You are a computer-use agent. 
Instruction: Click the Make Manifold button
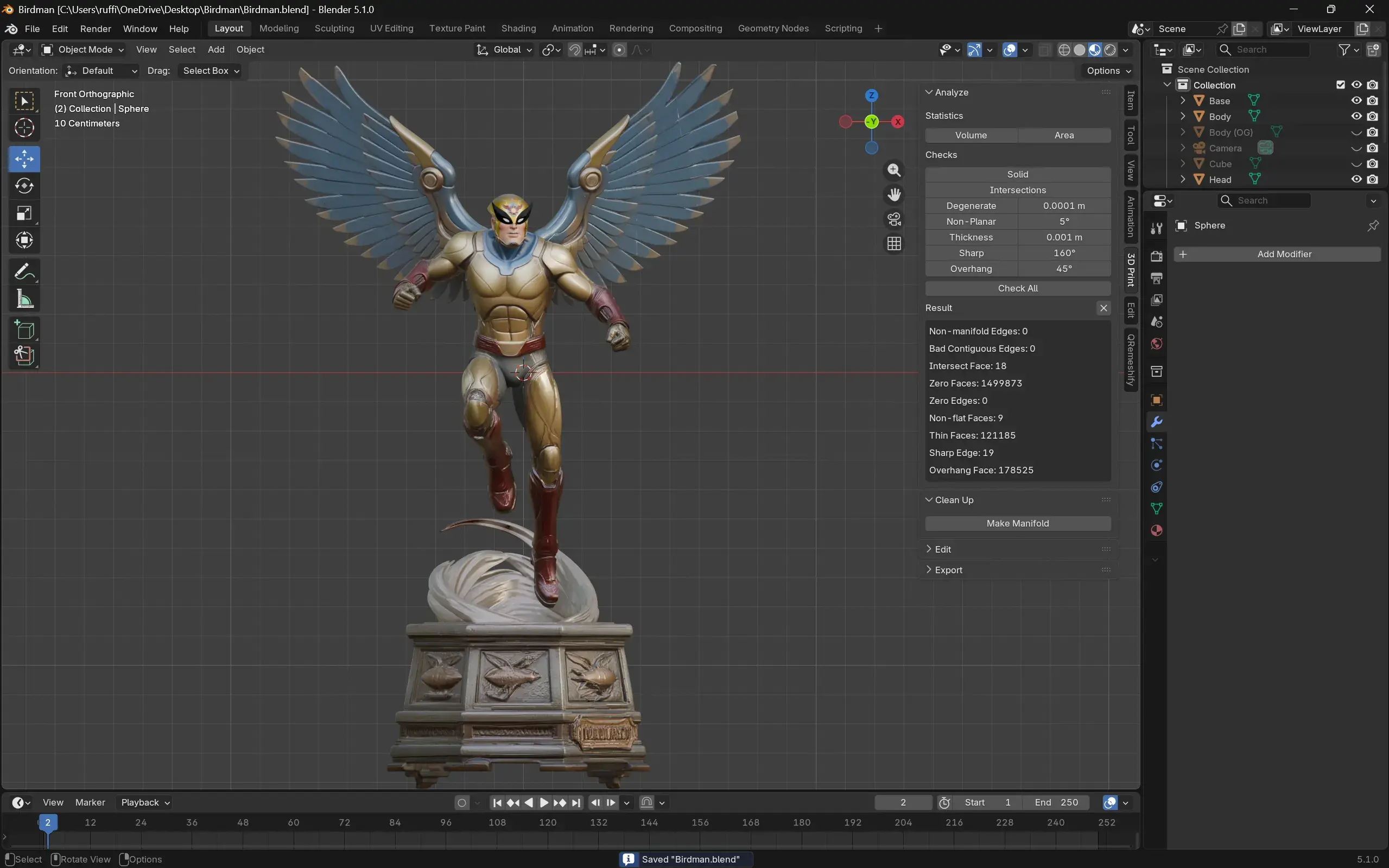[x=1018, y=523]
